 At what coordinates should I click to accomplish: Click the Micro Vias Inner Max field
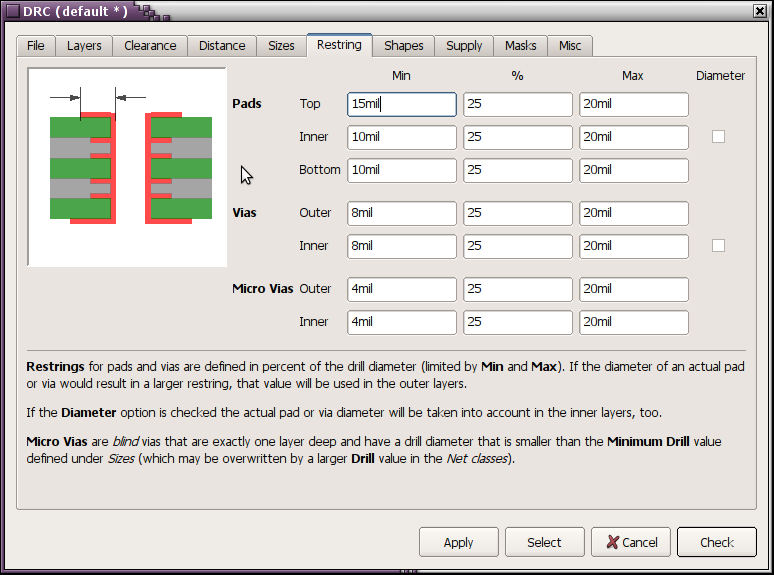(x=633, y=322)
